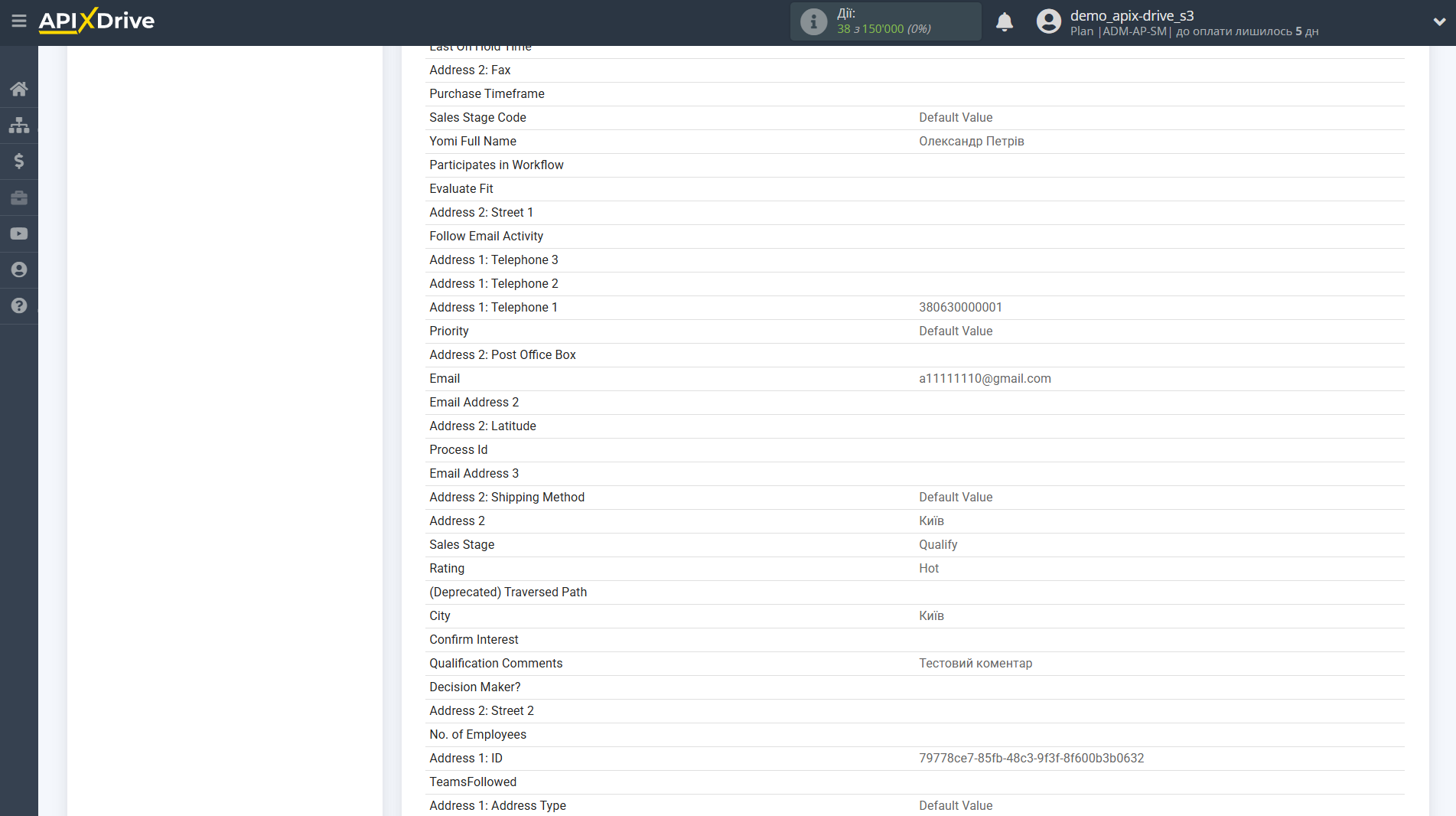Click the Sales Stage value Qualify

pyautogui.click(x=938, y=544)
